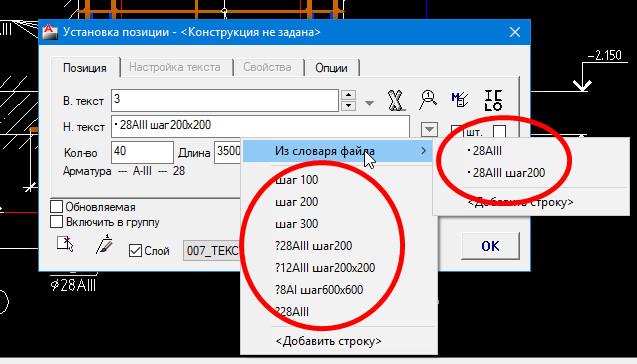Image resolution: width=637 pixels, height=364 pixels.
Task: Switch to the Настройка текста tab
Action: pyautogui.click(x=175, y=67)
